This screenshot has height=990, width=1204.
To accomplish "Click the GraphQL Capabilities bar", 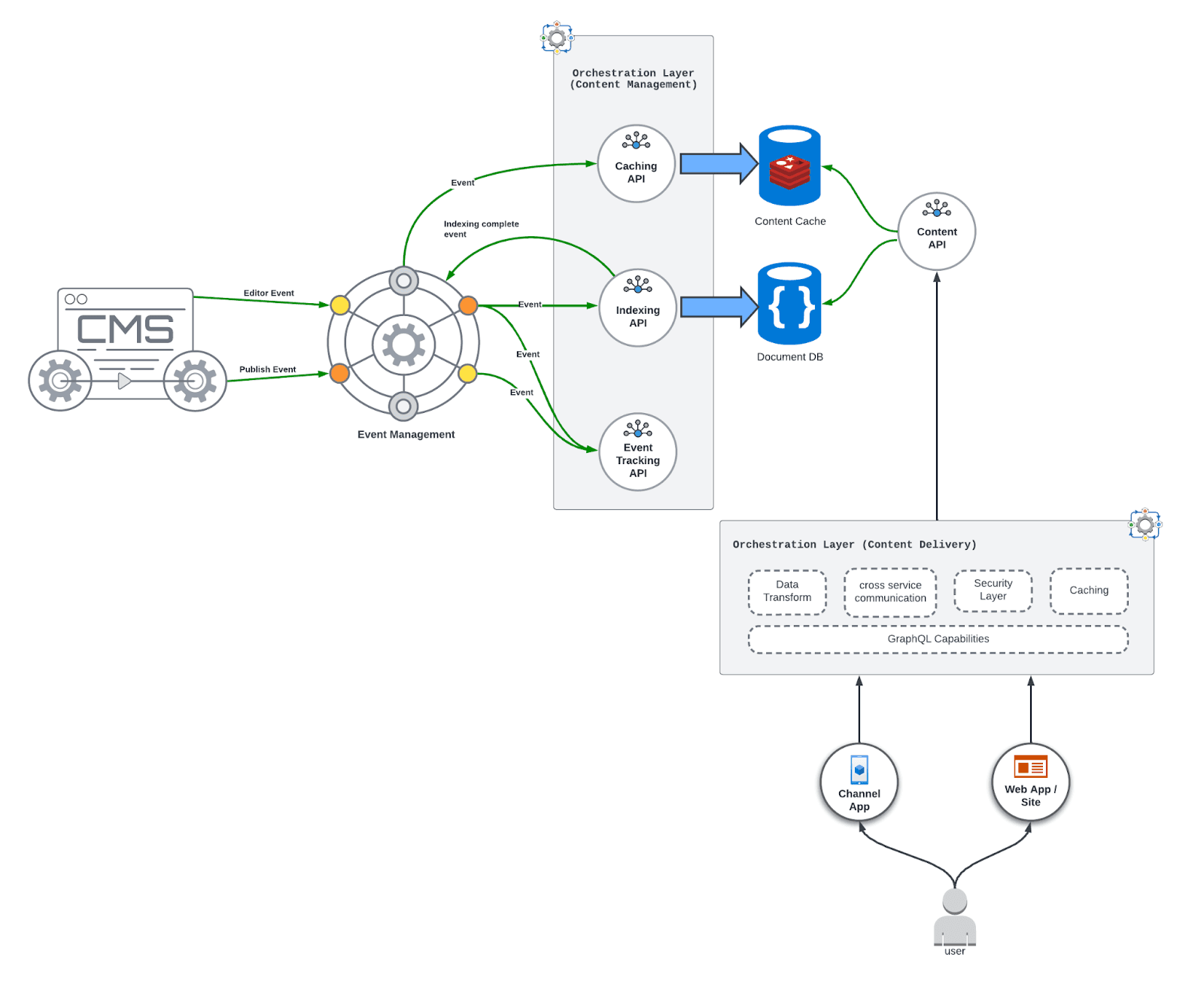I will point(938,639).
